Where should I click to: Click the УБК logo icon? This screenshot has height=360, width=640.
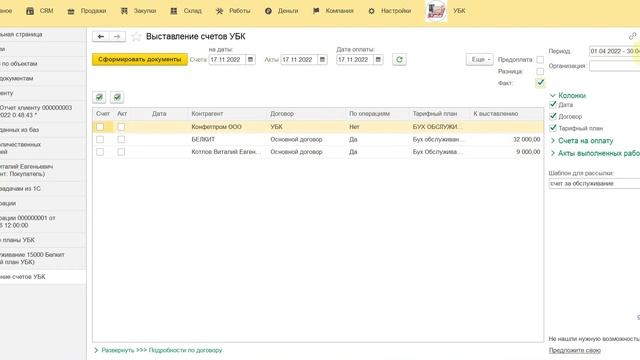click(x=436, y=11)
